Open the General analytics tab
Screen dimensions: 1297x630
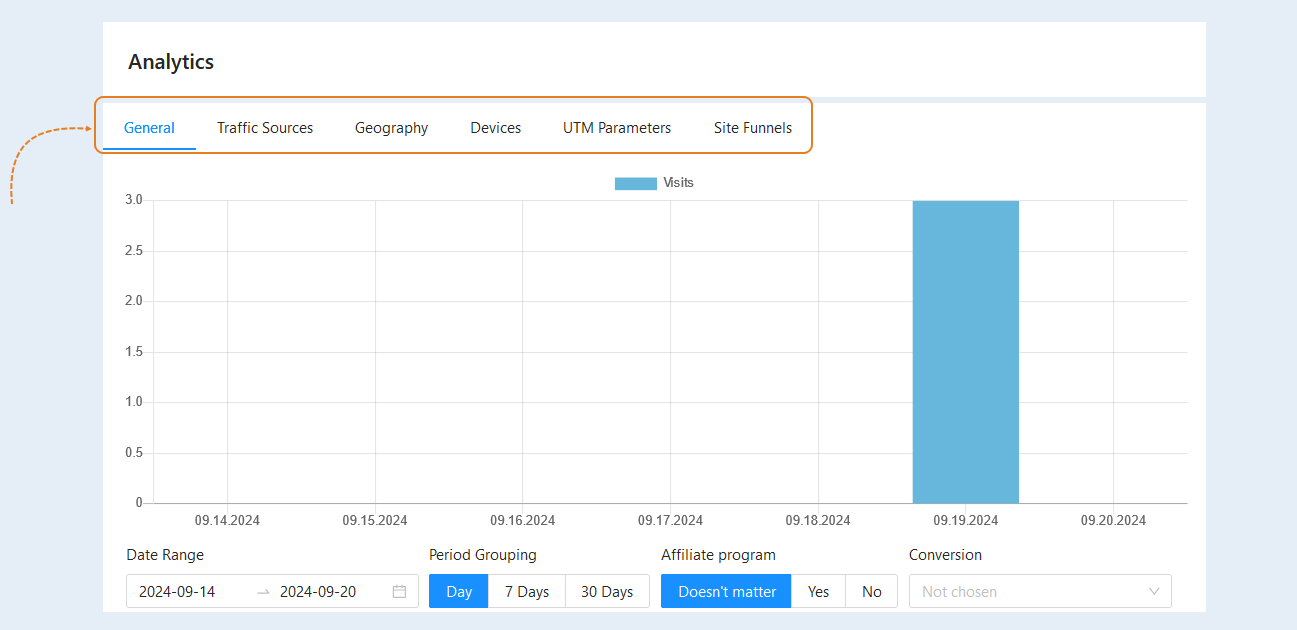pos(149,128)
